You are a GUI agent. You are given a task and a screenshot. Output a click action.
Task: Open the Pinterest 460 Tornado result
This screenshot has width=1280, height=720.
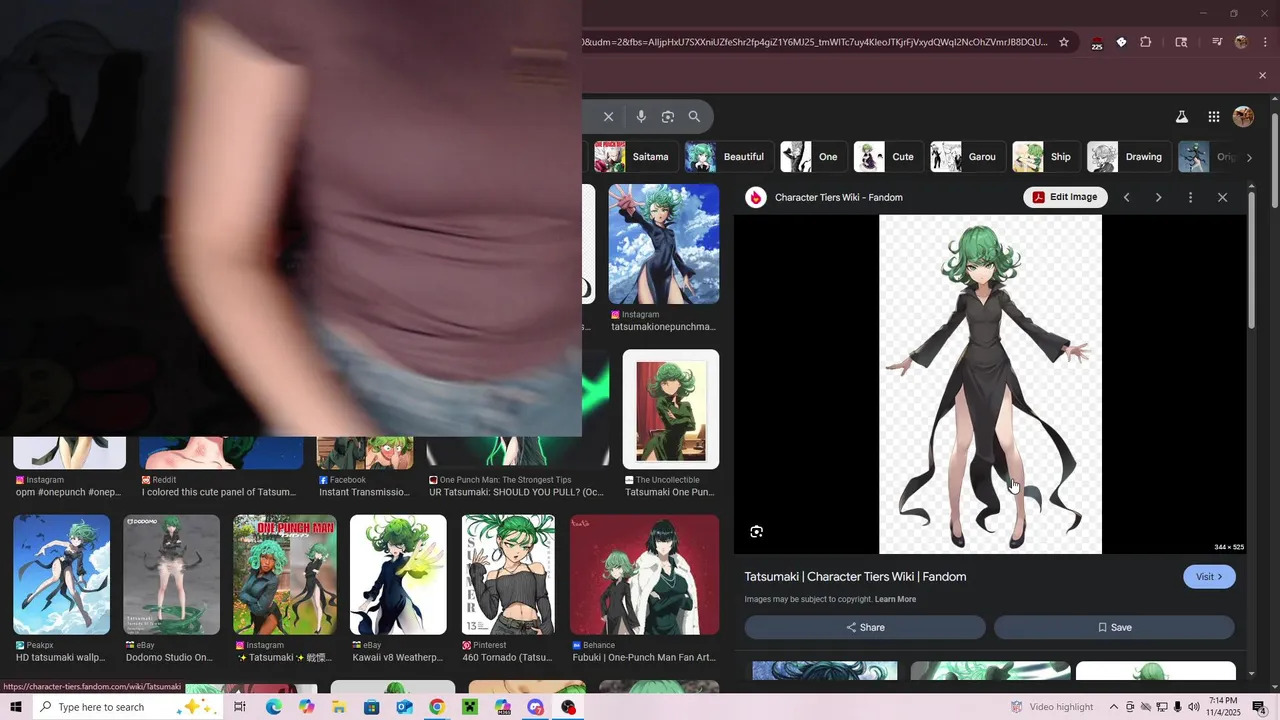[508, 574]
